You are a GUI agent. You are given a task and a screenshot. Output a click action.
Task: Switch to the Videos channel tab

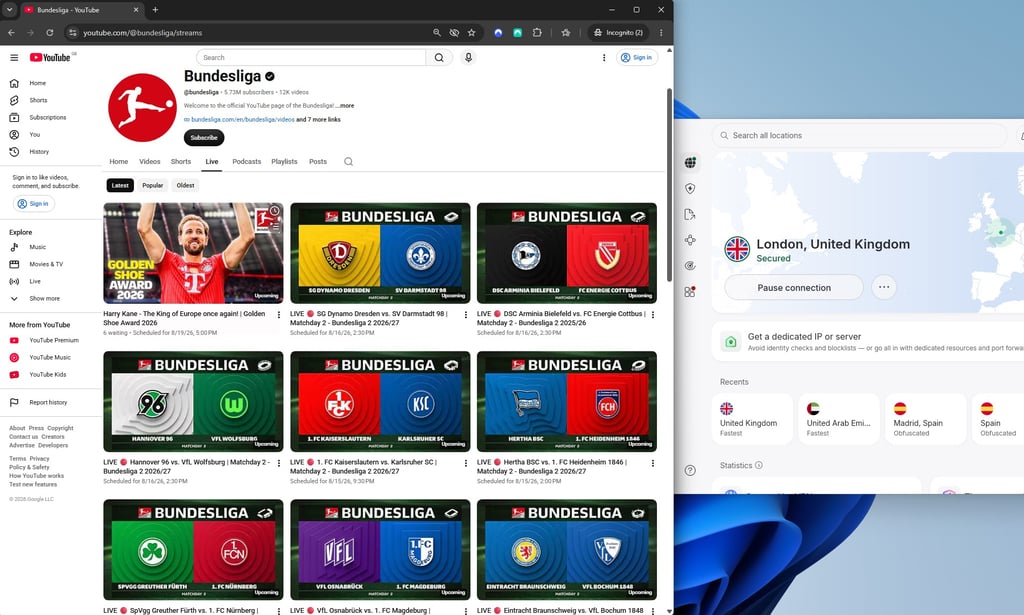click(x=150, y=161)
